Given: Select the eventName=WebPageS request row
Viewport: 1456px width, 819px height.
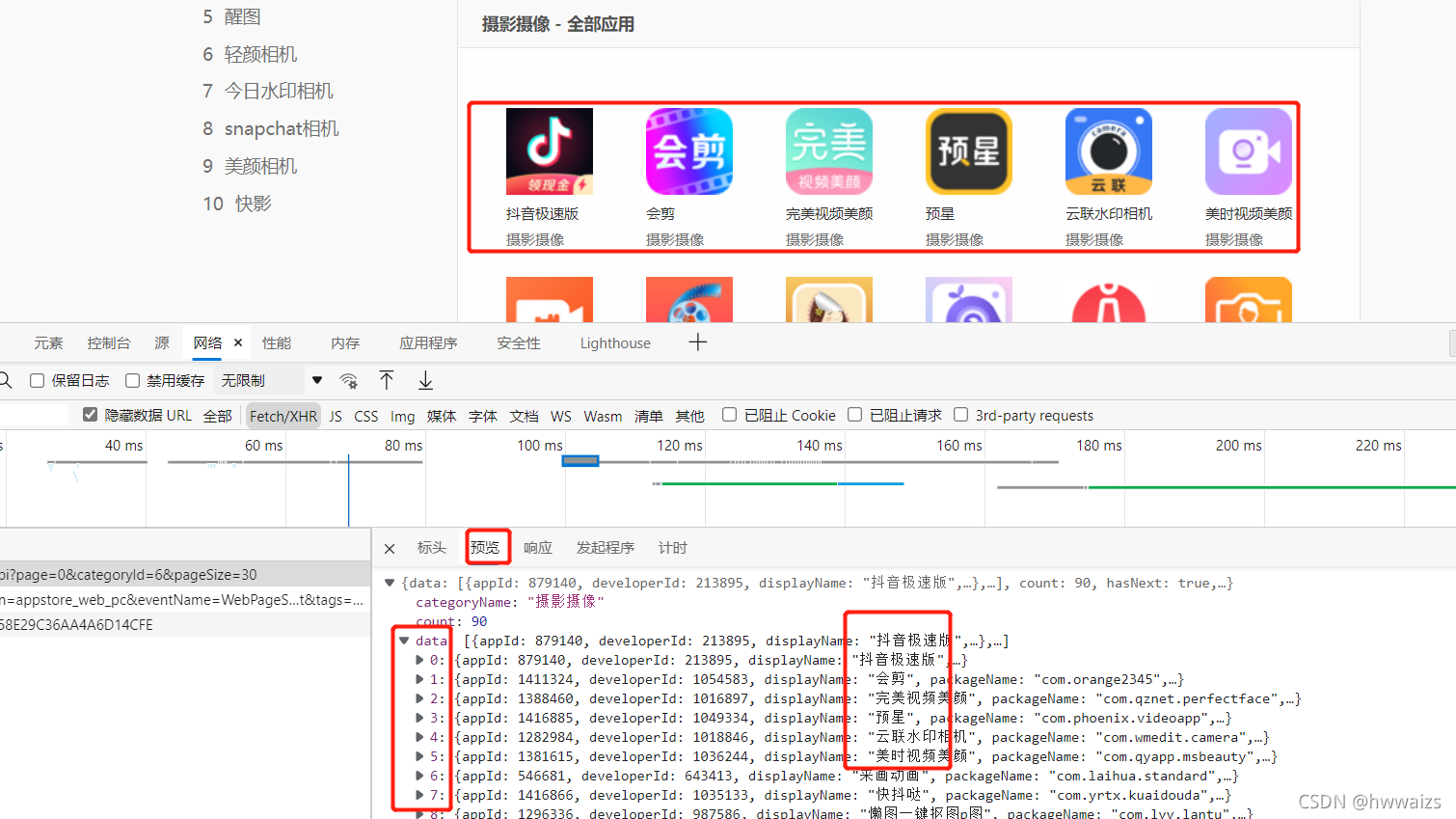Looking at the screenshot, I should click(x=185, y=600).
